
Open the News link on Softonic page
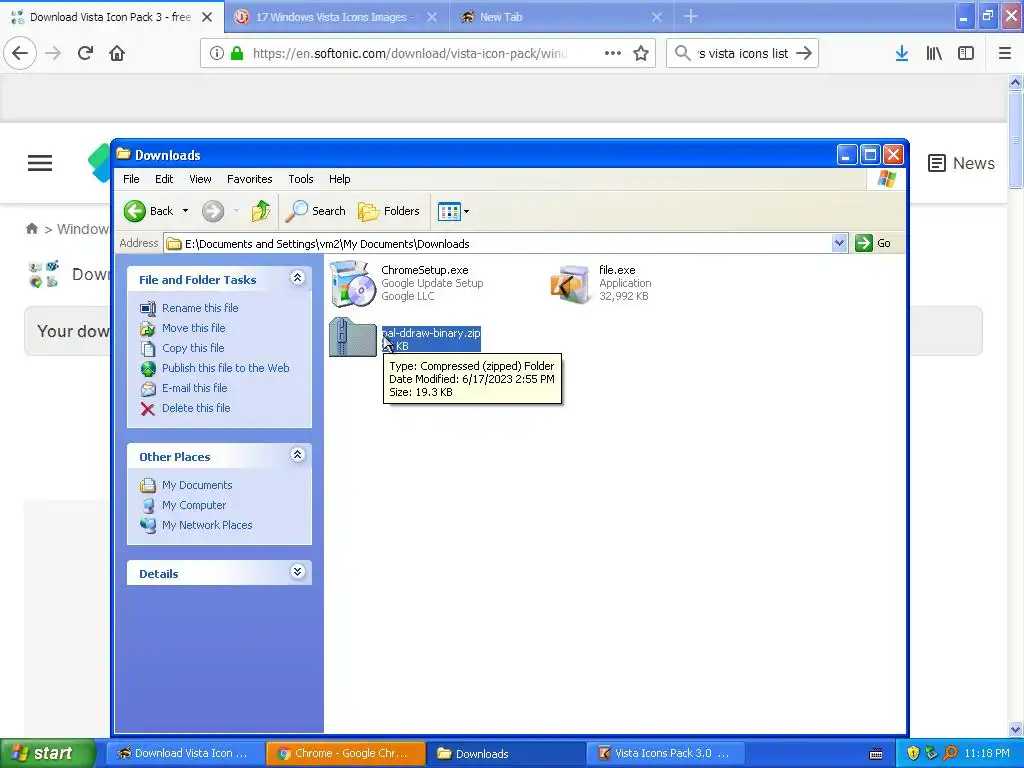click(961, 163)
